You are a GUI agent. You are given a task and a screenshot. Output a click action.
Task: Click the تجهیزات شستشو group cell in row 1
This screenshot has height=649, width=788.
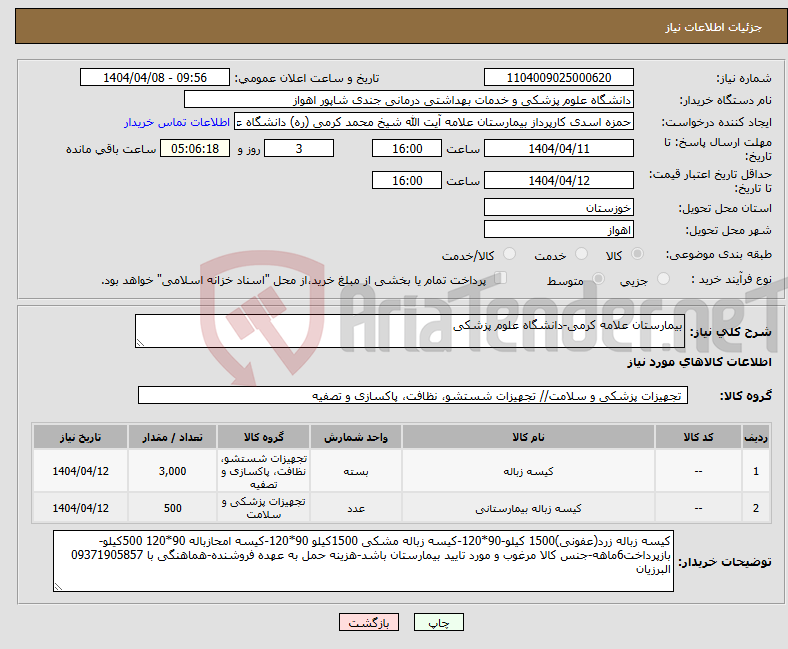point(263,471)
